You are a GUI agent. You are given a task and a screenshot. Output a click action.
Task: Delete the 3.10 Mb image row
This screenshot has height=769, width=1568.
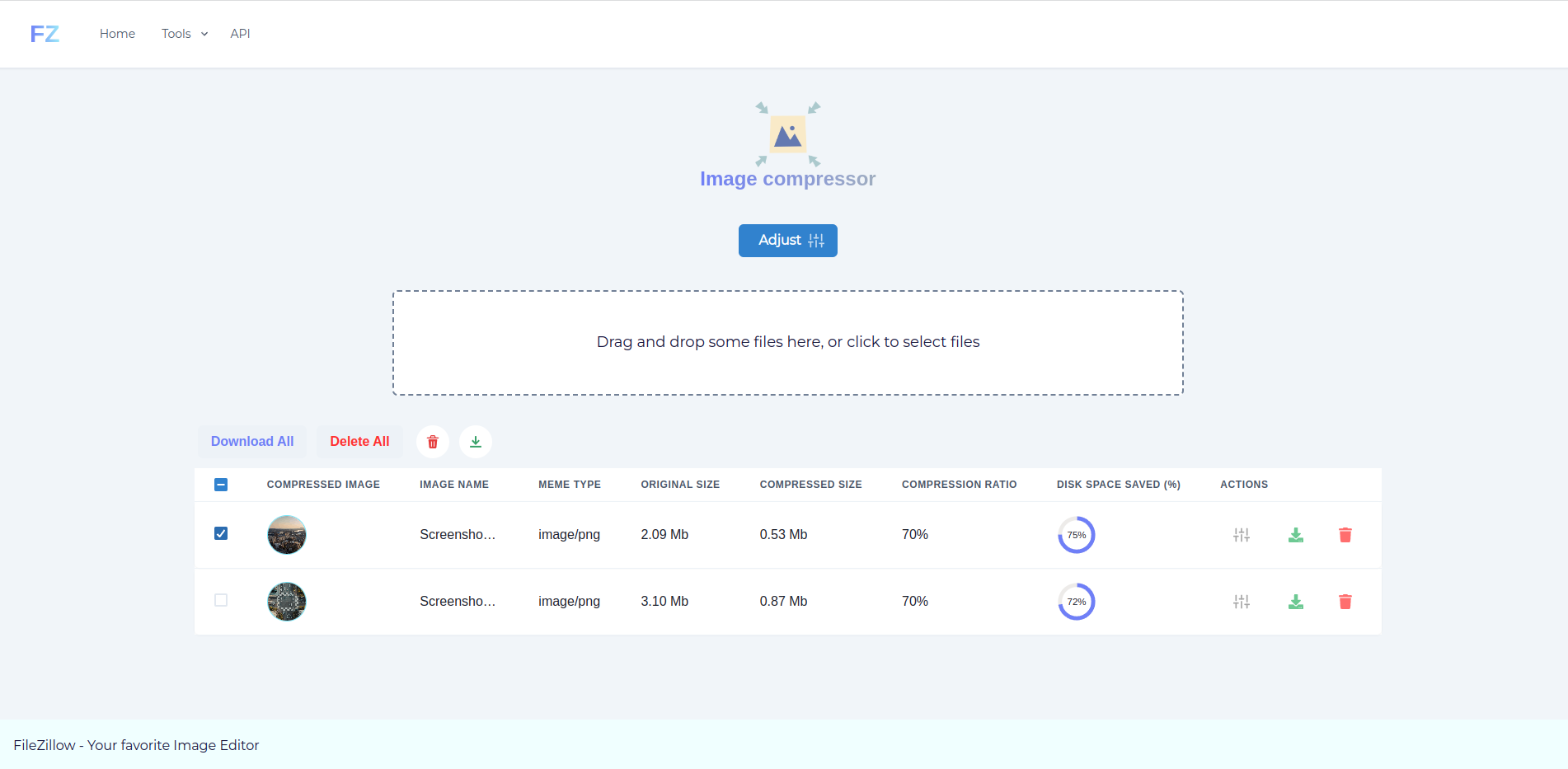1345,602
